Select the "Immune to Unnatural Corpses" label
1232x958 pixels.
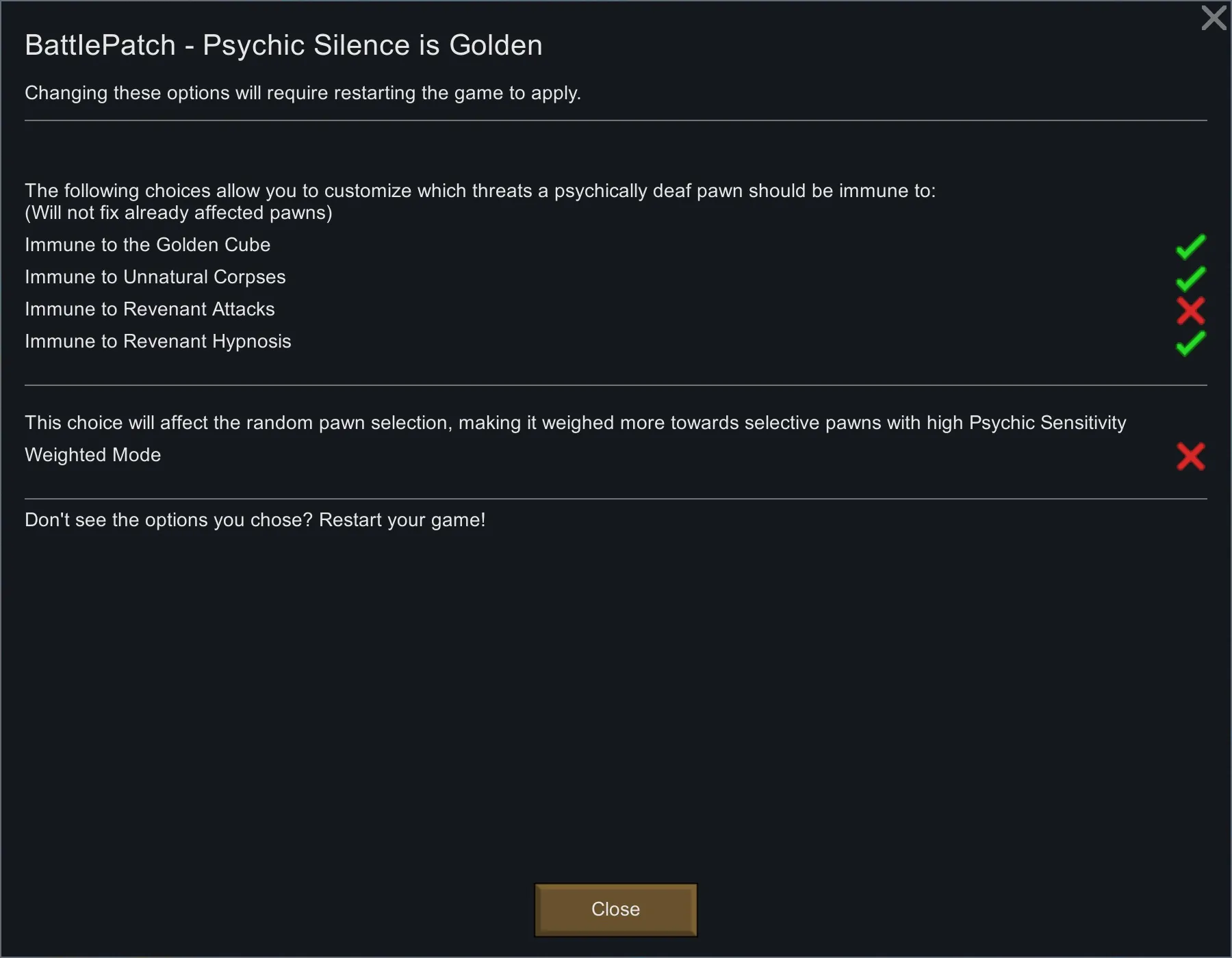[155, 277]
